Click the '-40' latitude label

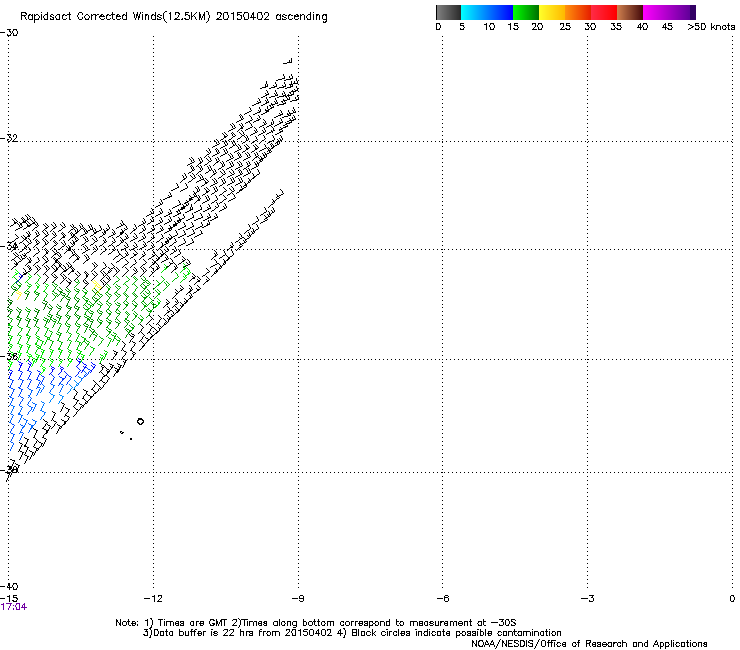9,587
